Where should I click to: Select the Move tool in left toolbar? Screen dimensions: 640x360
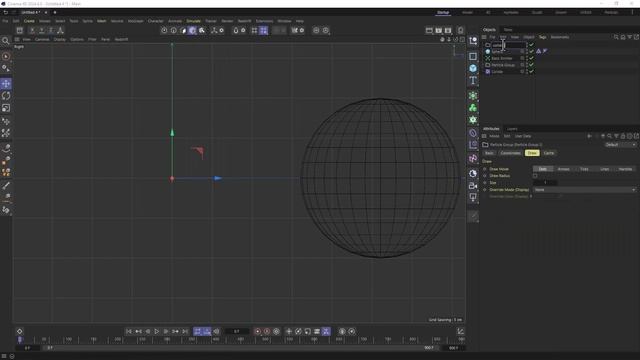point(6,84)
